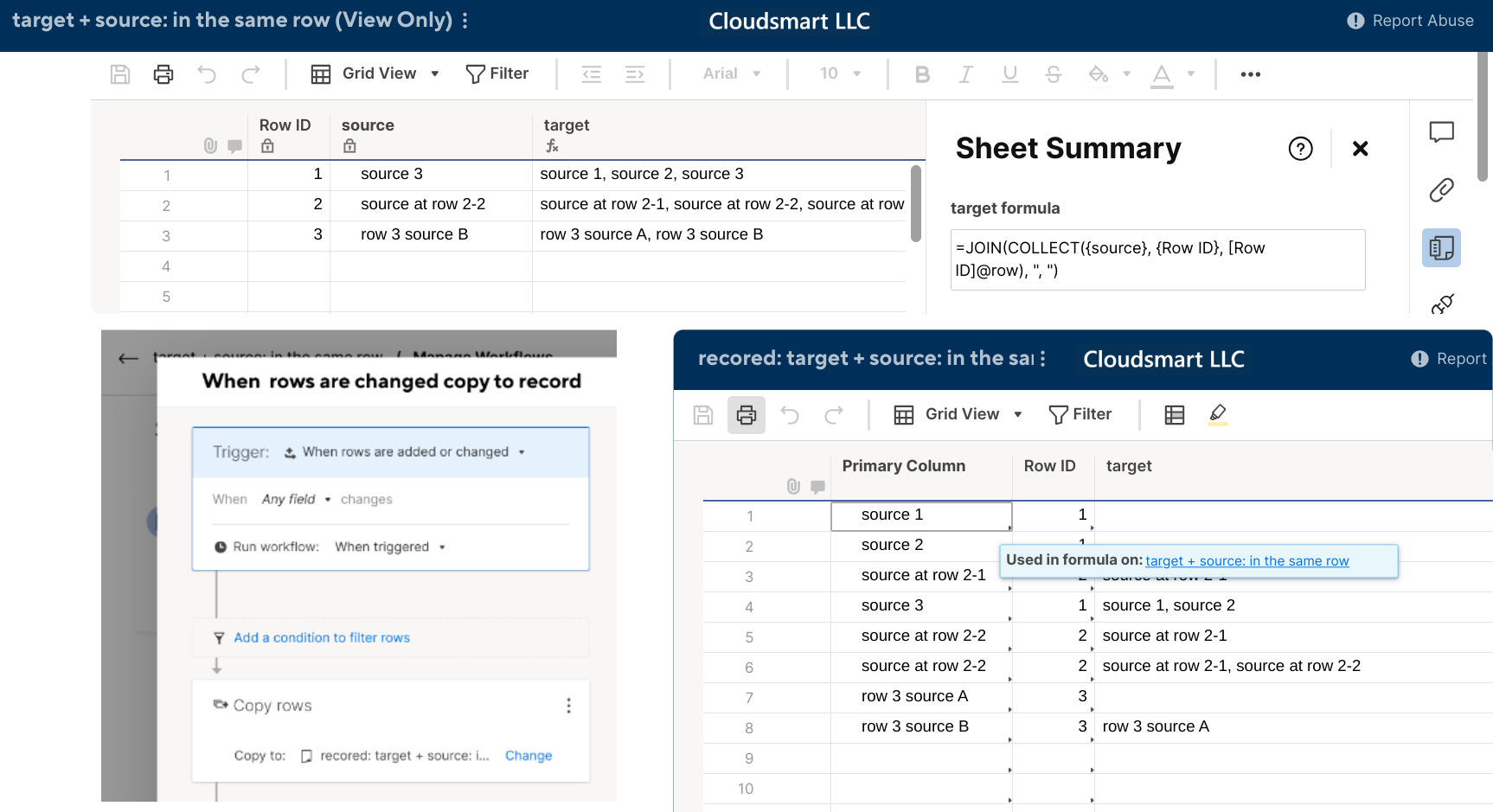Select cell 'row 3 source A, row 3 source B'
Viewport: 1493px width, 812px height.
(x=720, y=235)
